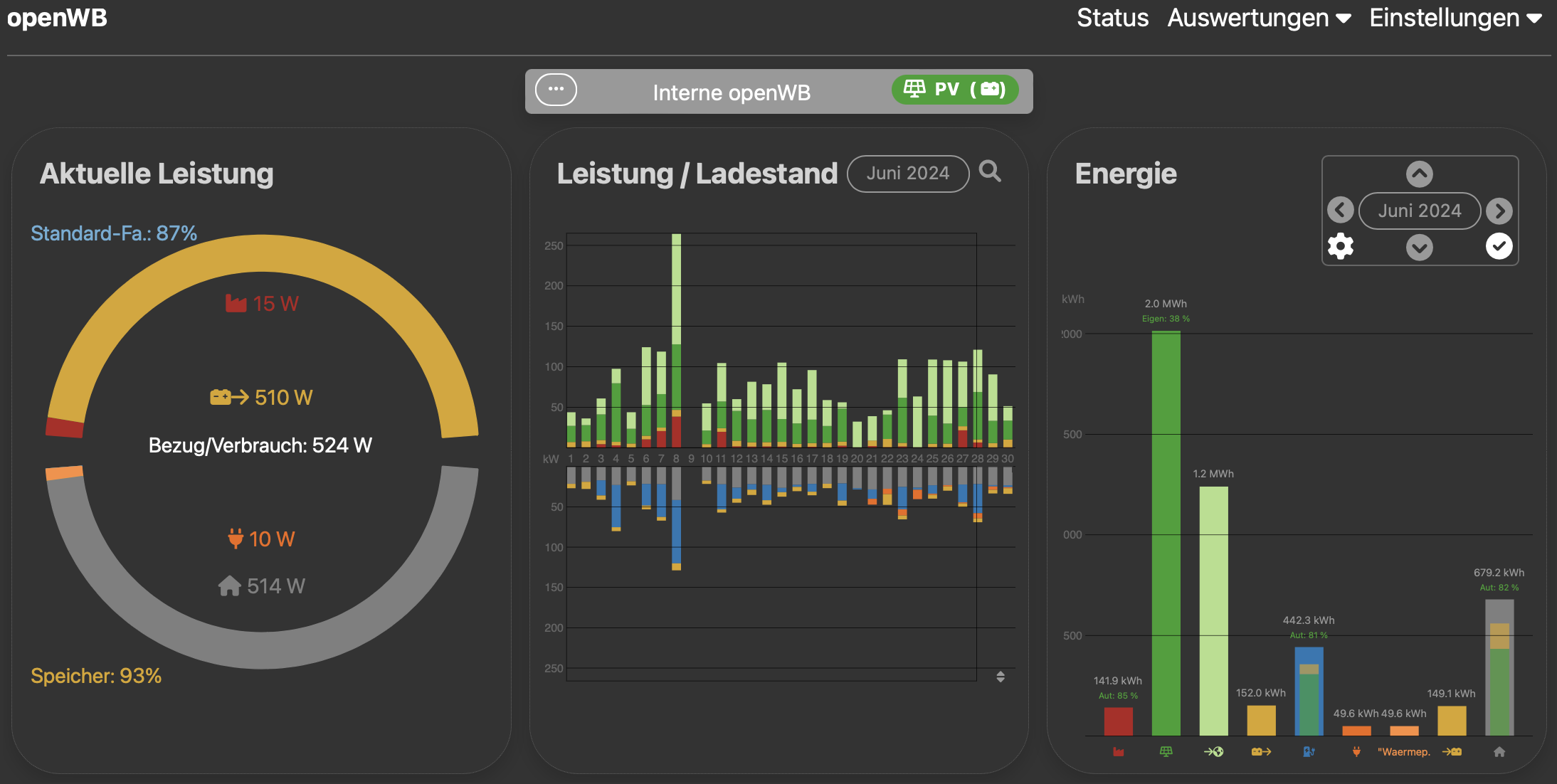This screenshot has height=784, width=1557.
Task: Click the battery discharge icon under Energie chart
Action: [x=1261, y=752]
